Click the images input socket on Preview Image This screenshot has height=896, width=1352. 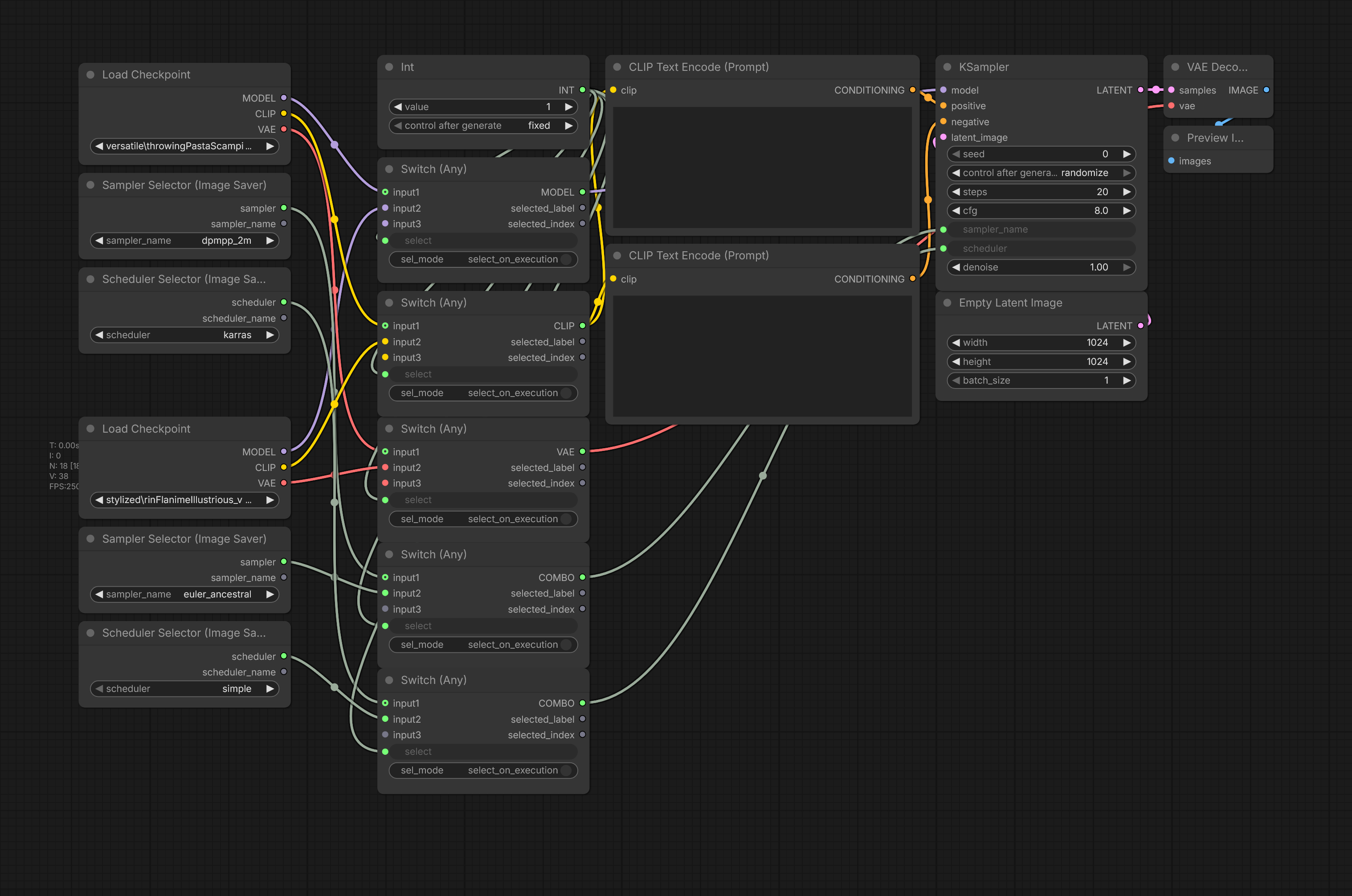click(x=1172, y=160)
